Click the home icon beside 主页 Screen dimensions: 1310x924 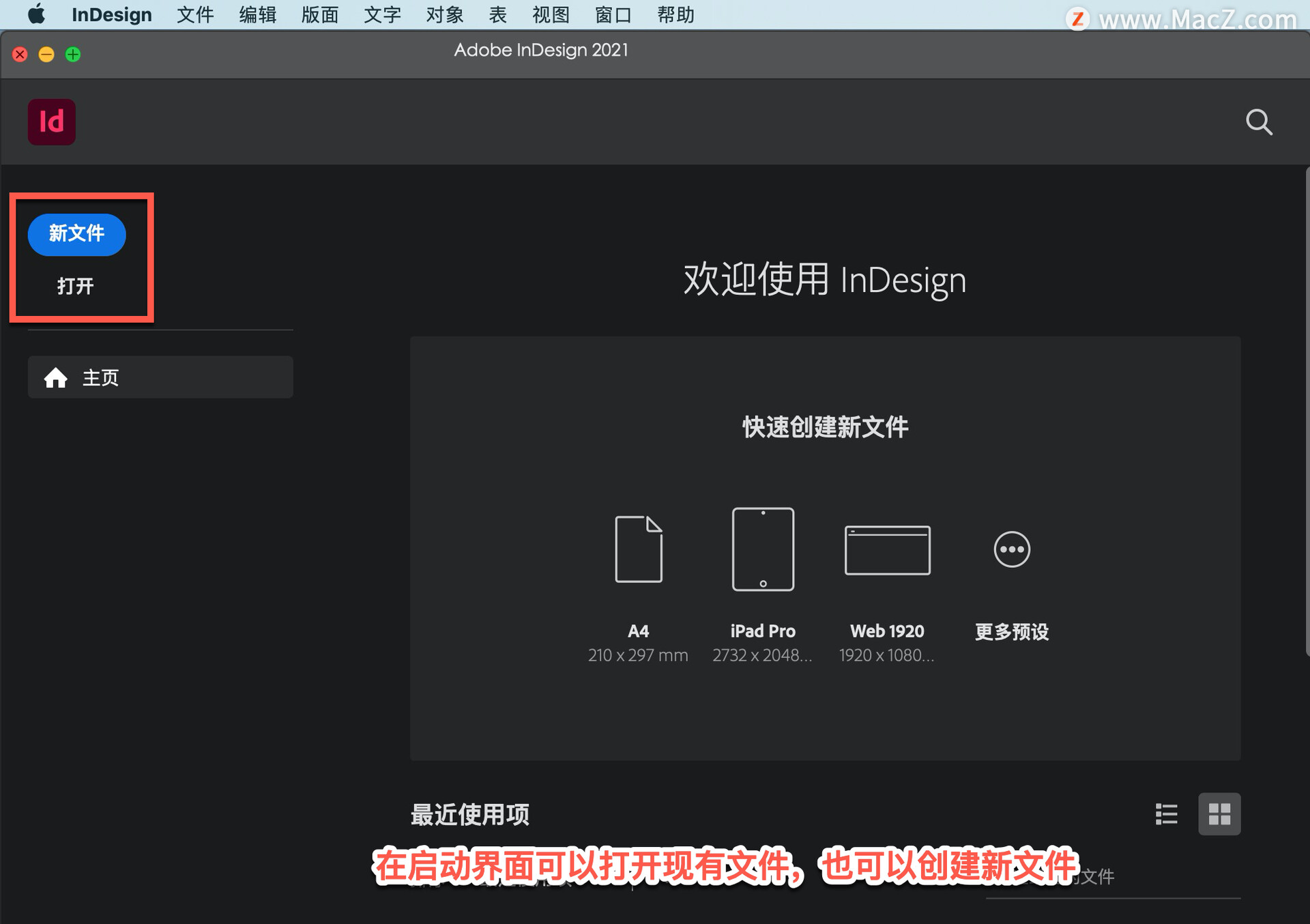(x=56, y=377)
